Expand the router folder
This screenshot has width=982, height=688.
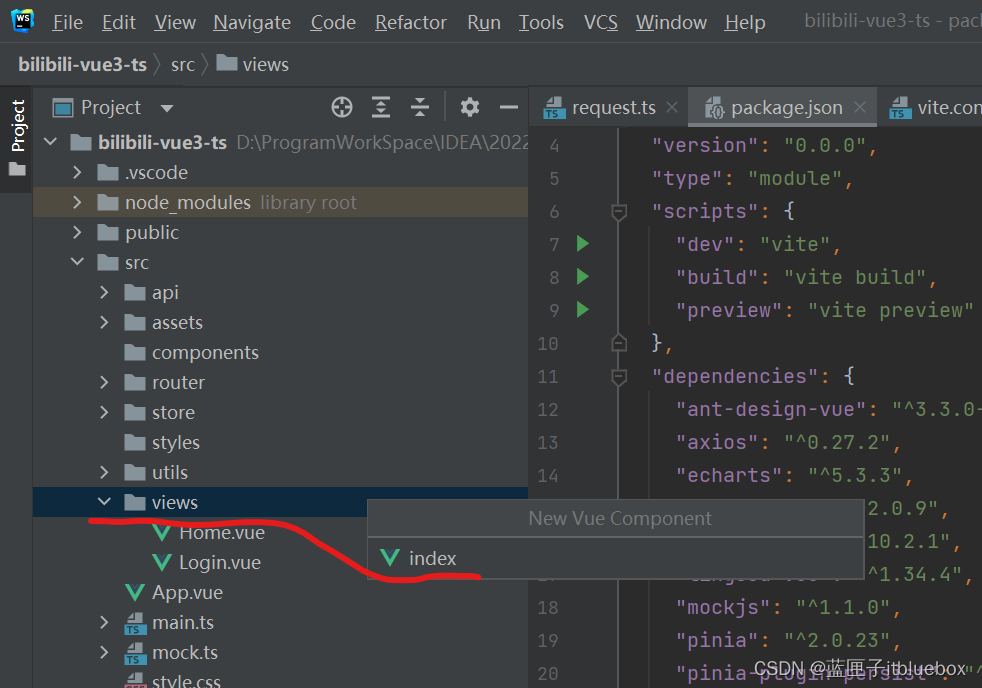click(104, 383)
